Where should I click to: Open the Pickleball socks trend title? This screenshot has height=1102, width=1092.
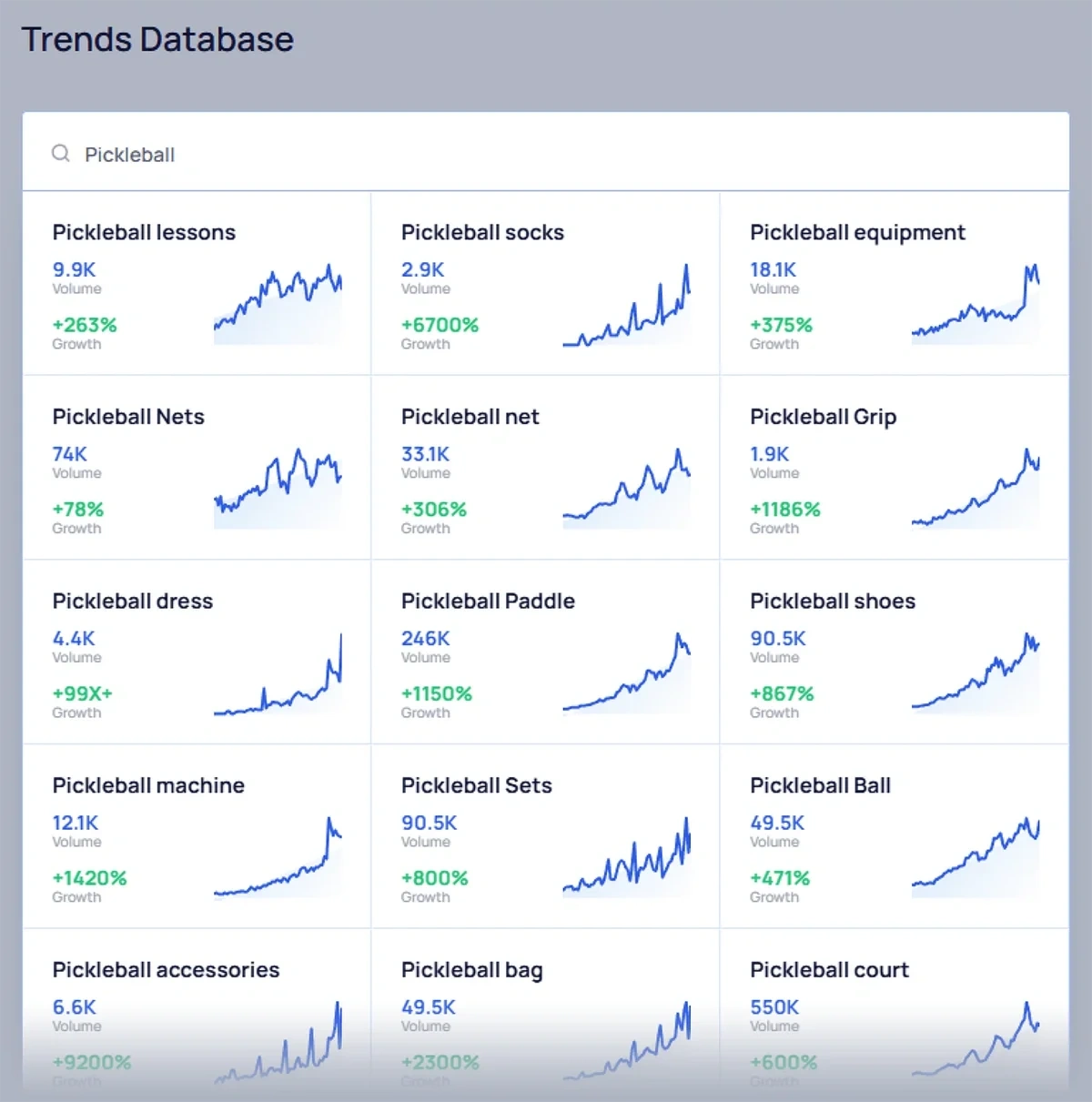coord(482,233)
